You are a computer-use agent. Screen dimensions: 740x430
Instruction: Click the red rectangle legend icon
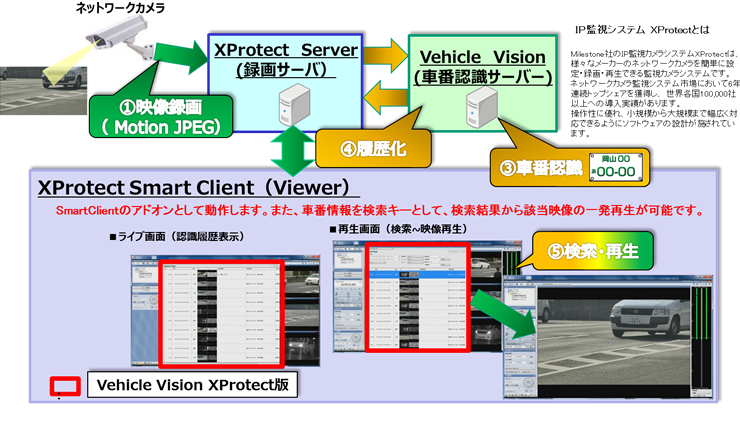65,386
